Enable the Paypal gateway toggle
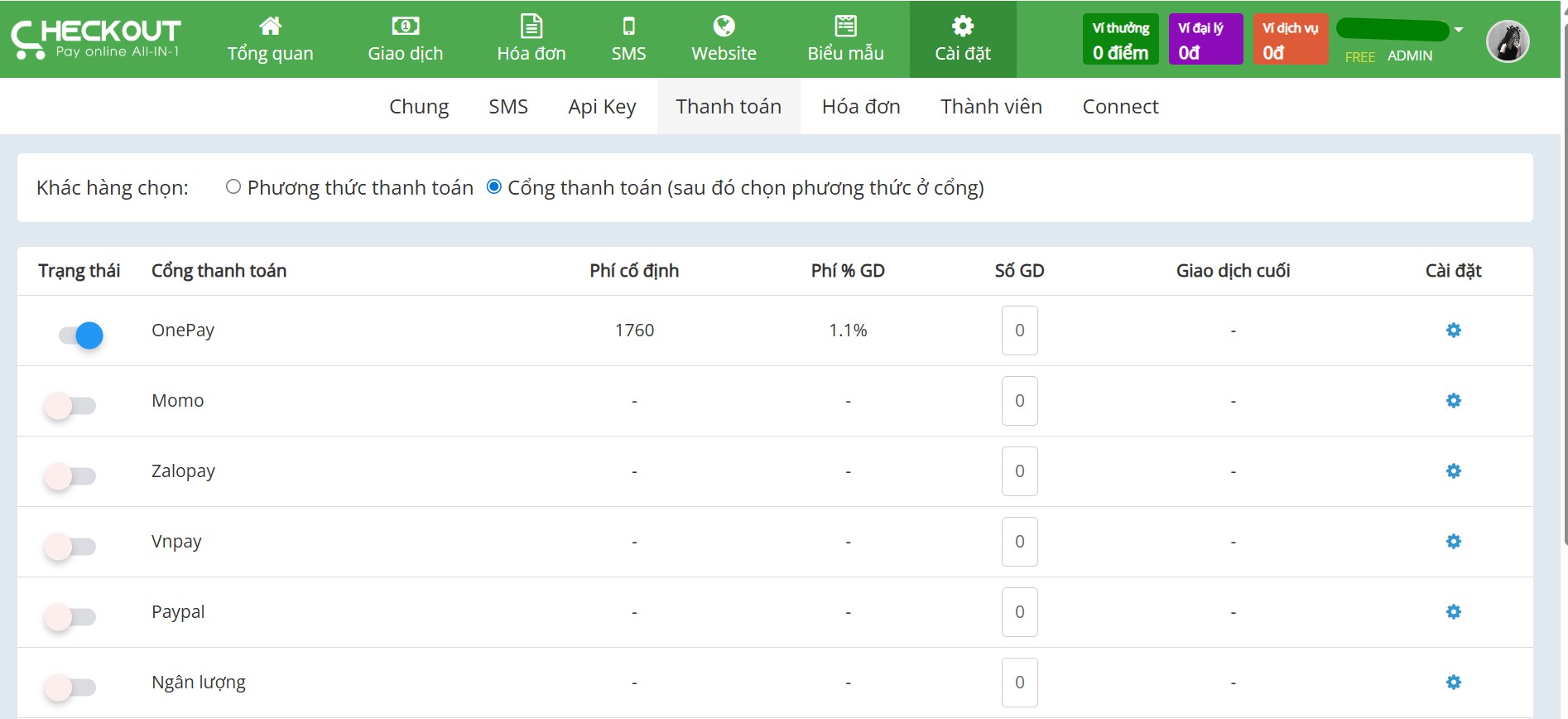The image size is (1568, 719). 70,617
